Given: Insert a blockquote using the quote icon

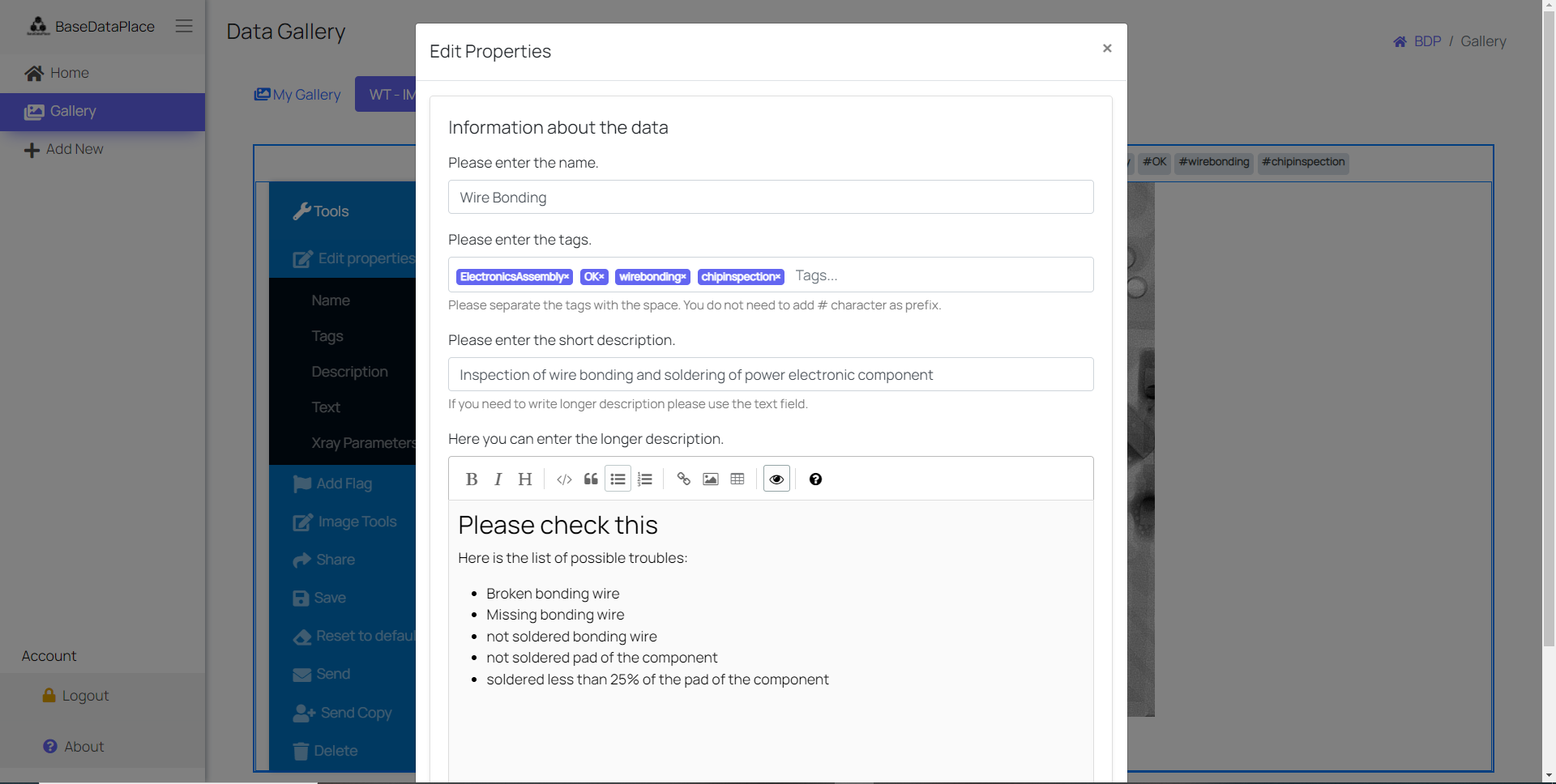Looking at the screenshot, I should coord(591,479).
